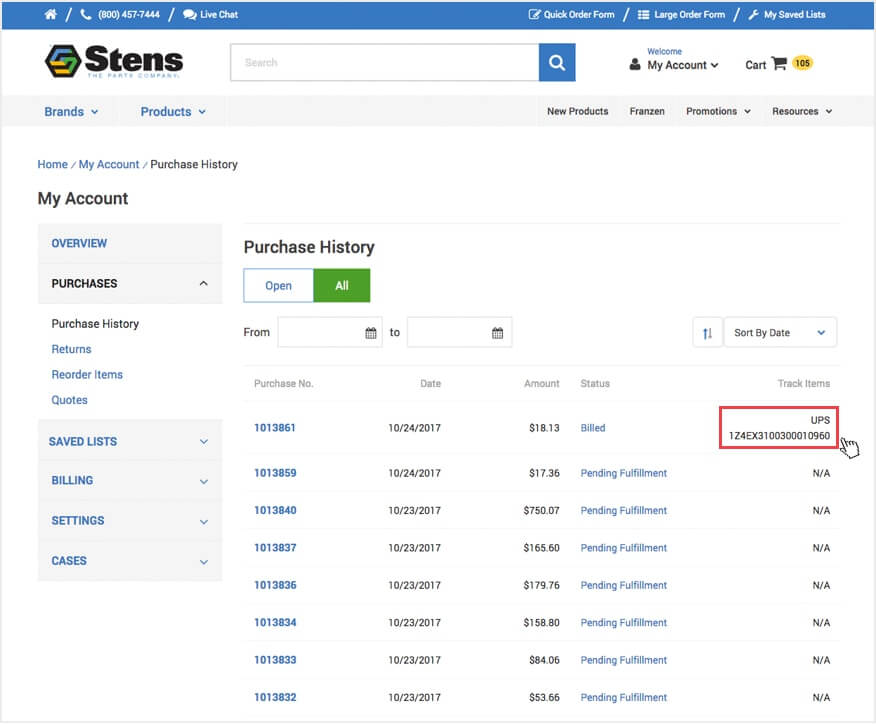Switch to Open purchases filter
Screen dimensions: 876x724
pyautogui.click(x=278, y=286)
